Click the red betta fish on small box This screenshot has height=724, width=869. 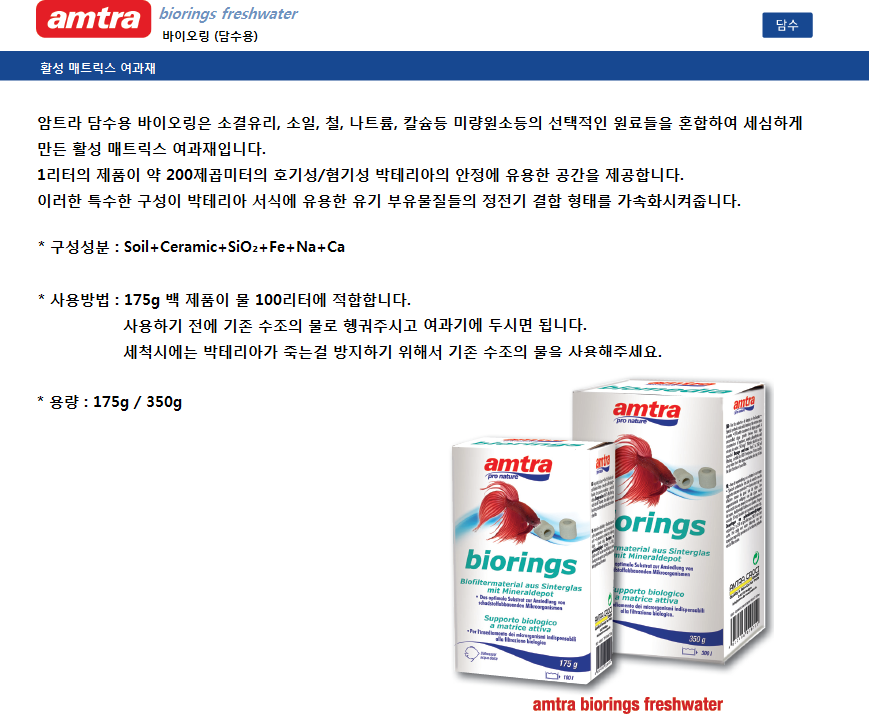click(507, 511)
